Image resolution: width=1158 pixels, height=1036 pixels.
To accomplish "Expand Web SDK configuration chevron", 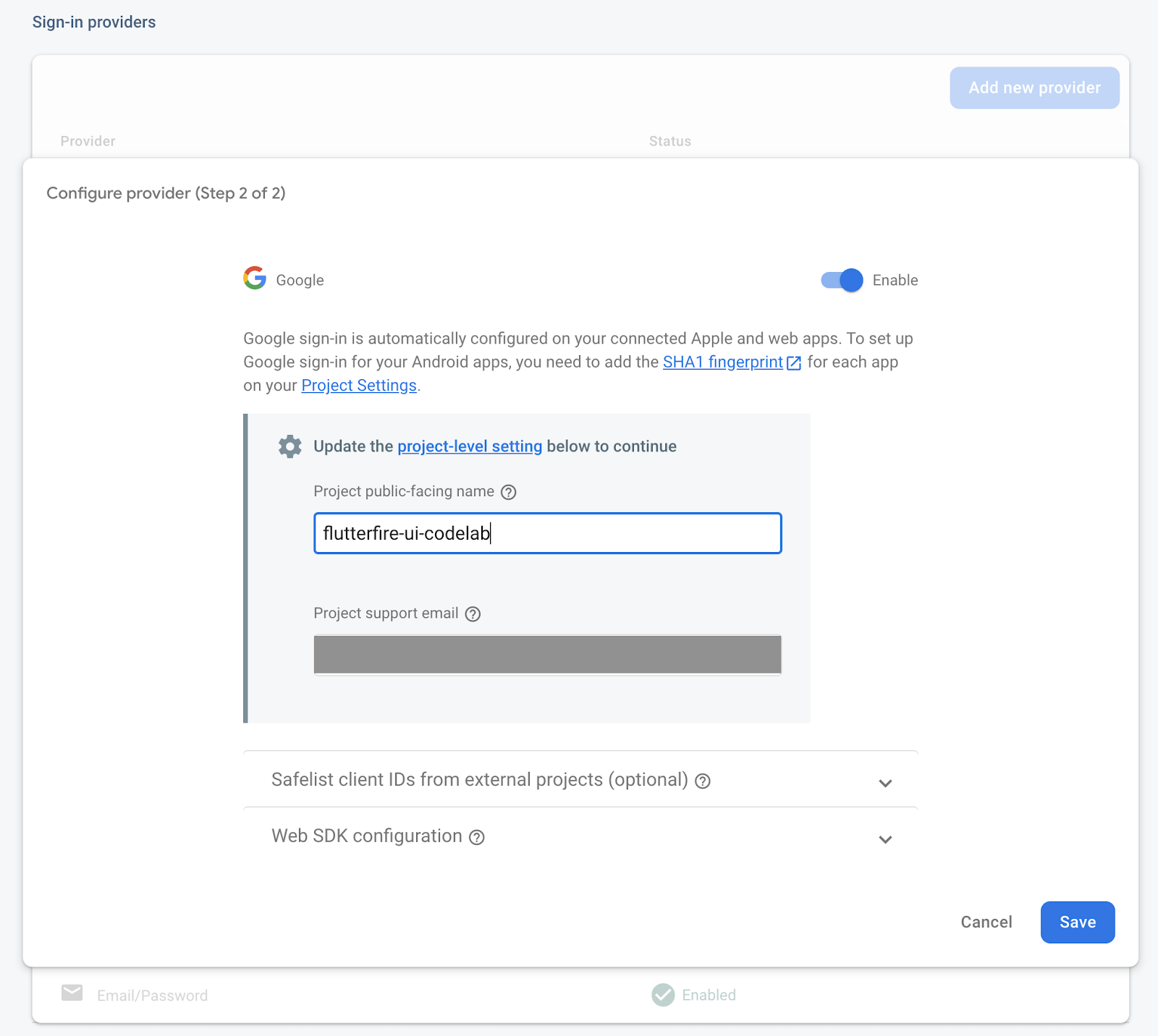I will click(884, 839).
